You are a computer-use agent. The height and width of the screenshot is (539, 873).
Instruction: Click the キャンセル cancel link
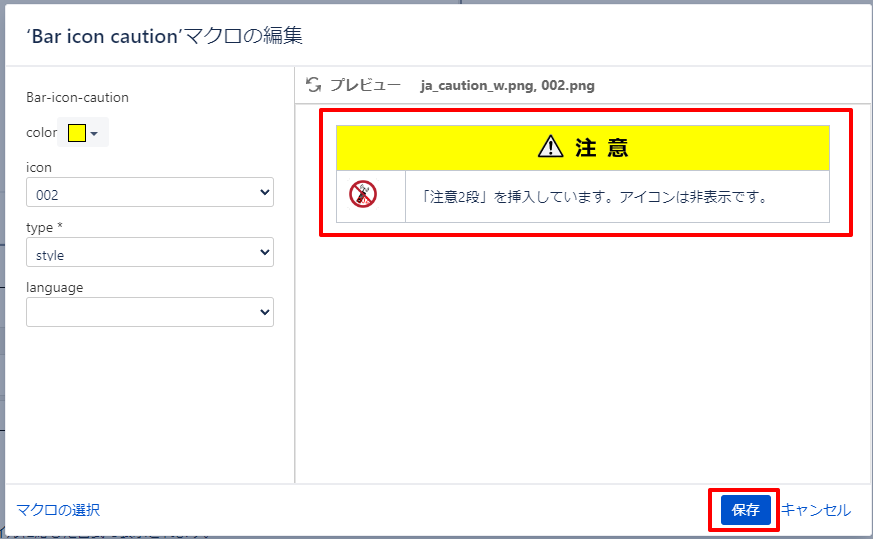pos(816,510)
